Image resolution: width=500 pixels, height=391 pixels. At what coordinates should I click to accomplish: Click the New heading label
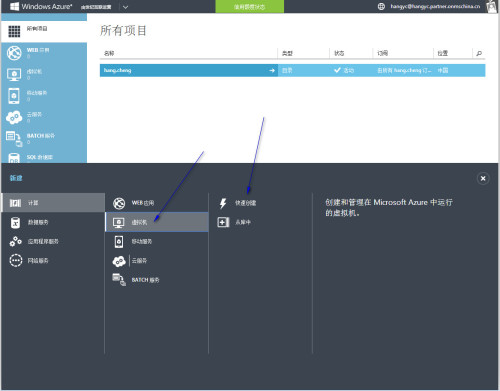[16, 178]
